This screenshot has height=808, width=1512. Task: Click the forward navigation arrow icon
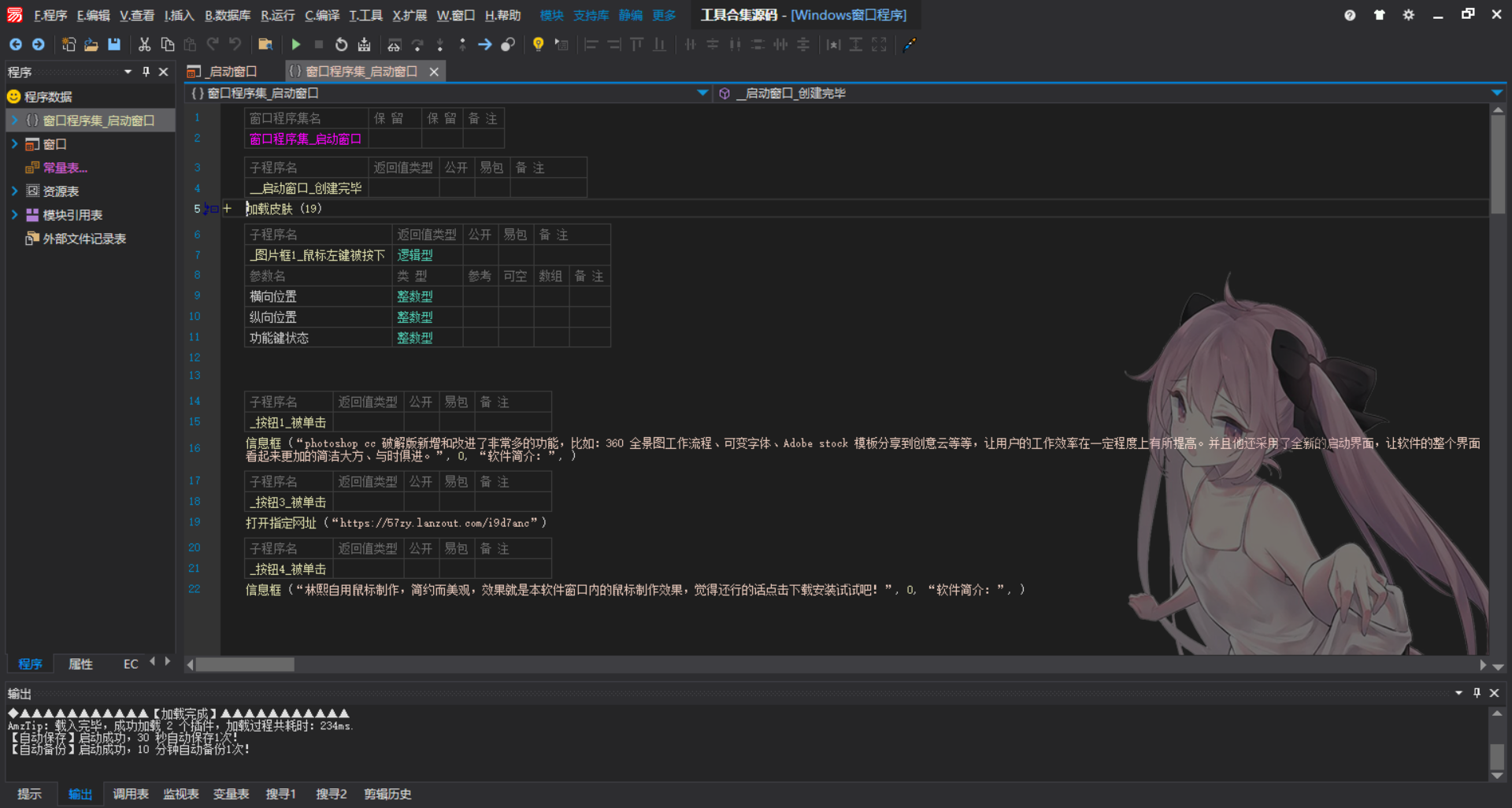coord(38,44)
